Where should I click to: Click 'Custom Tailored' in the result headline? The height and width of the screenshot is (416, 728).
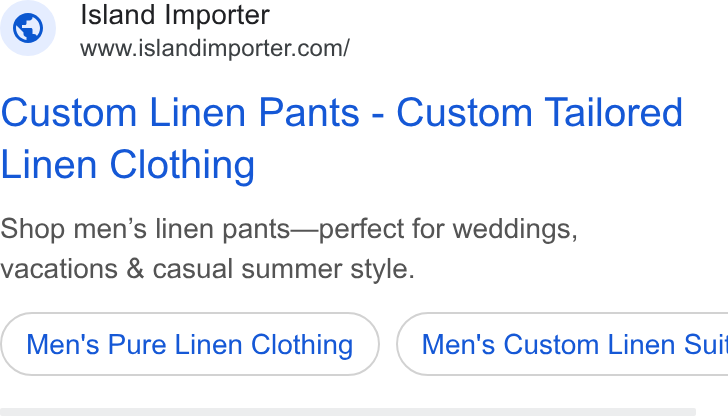pyautogui.click(x=540, y=112)
